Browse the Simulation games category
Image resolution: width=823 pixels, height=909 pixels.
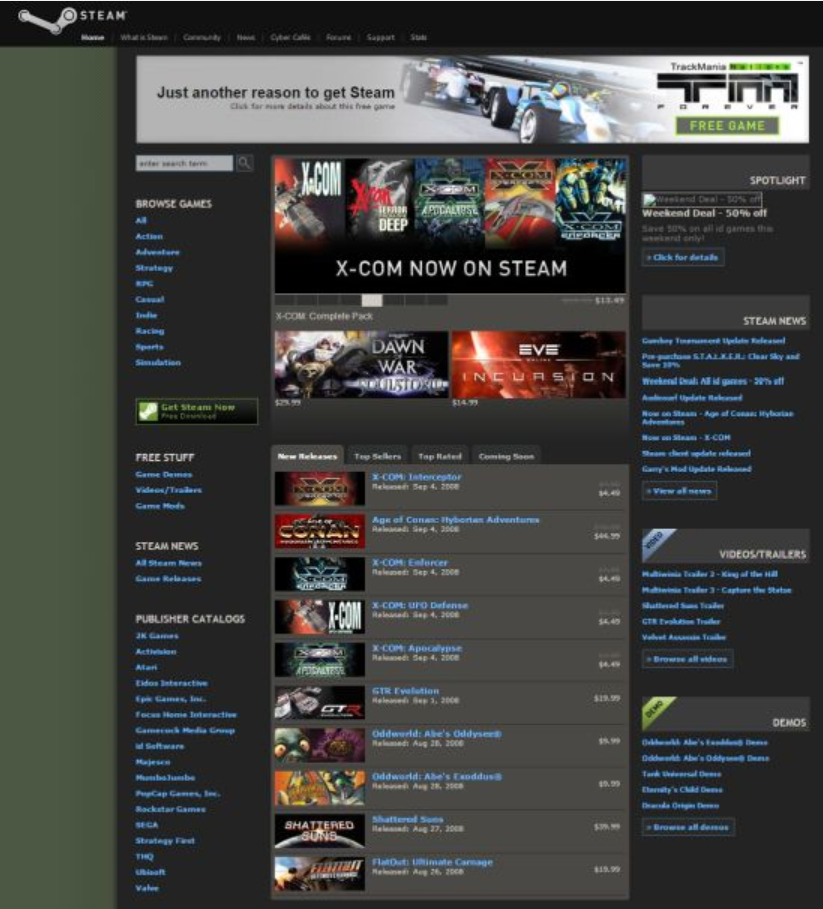[158, 362]
